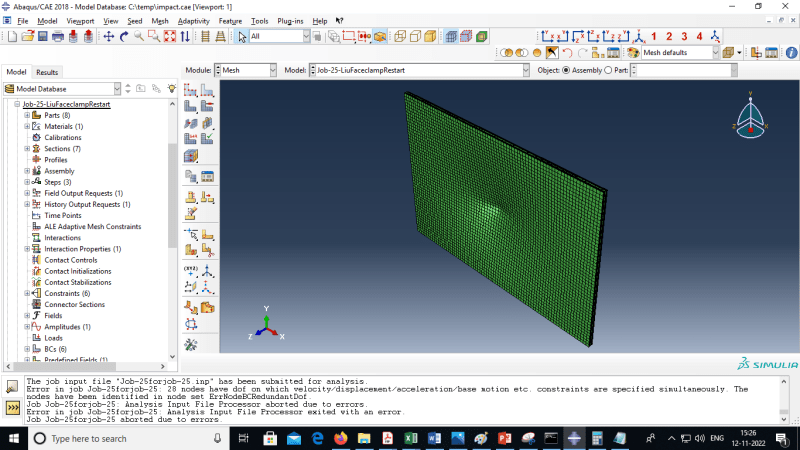This screenshot has width=800, height=450.
Task: Open the color code palette icon
Action: pyautogui.click(x=633, y=53)
